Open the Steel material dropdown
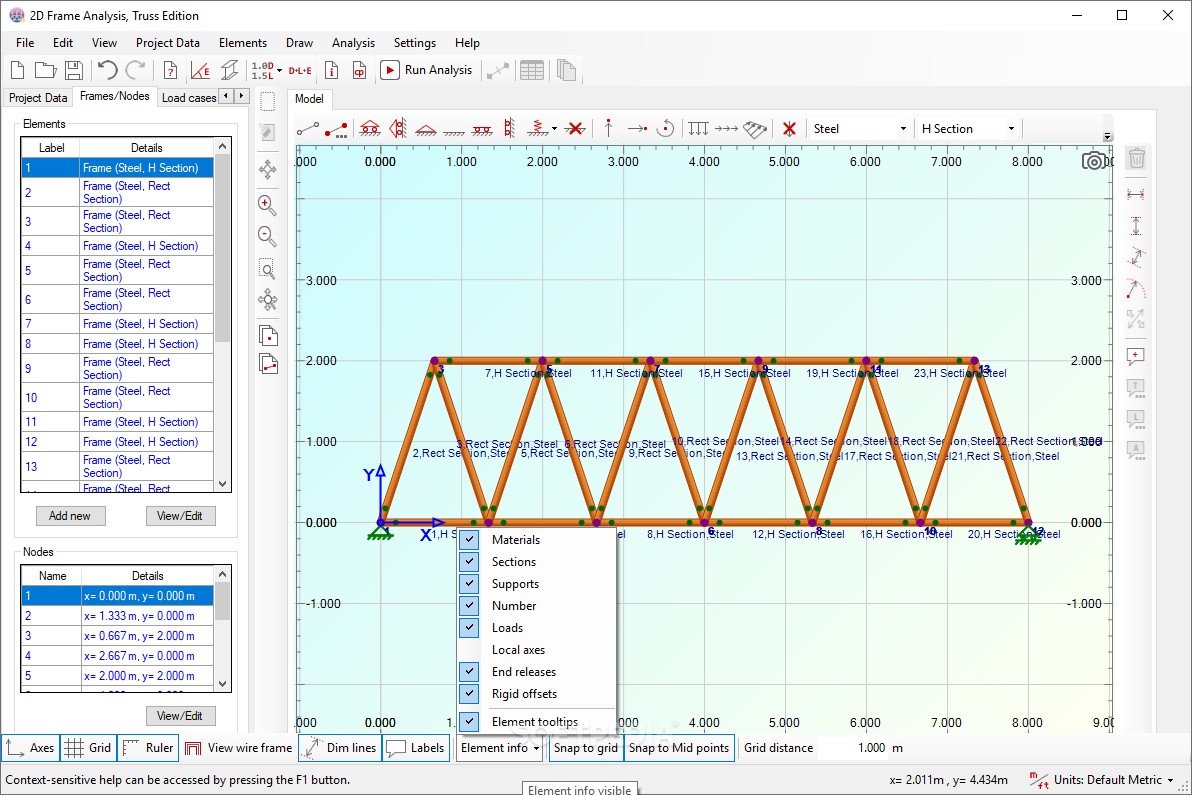Image resolution: width=1192 pixels, height=795 pixels. coord(859,128)
